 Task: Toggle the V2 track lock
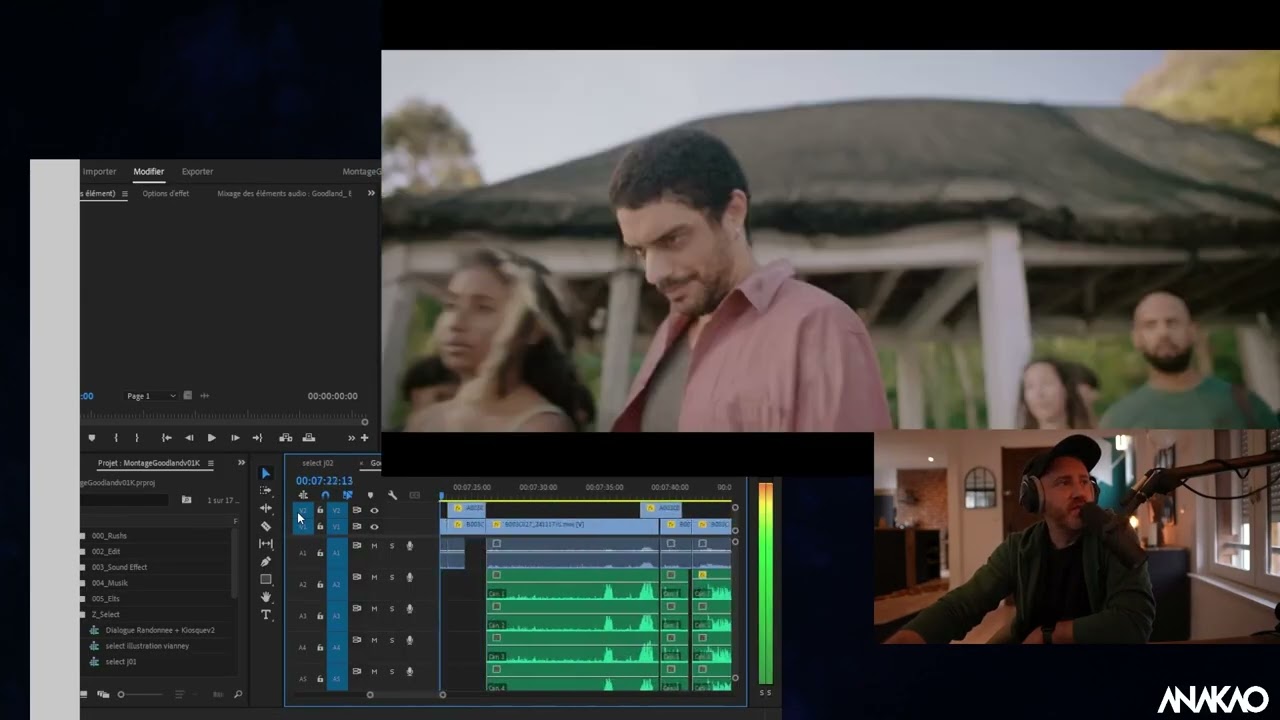coord(320,510)
